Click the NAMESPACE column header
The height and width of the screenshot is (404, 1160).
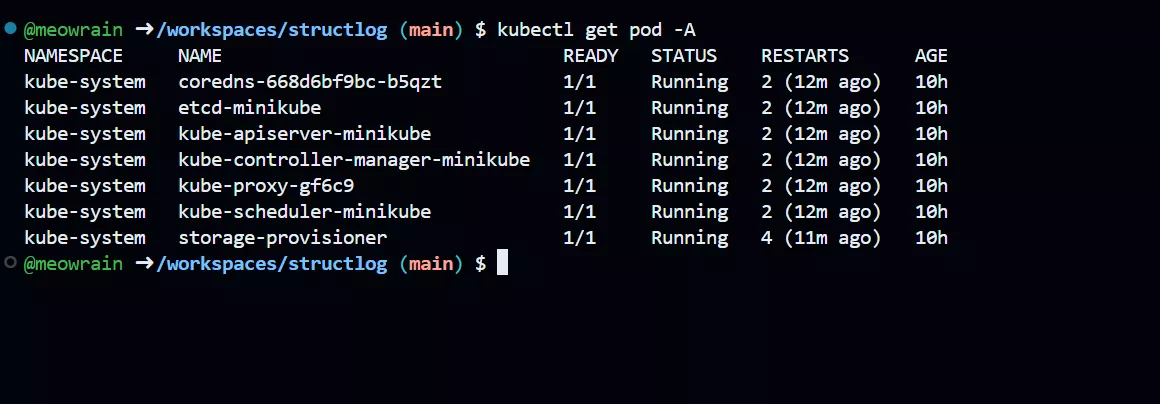tap(73, 56)
